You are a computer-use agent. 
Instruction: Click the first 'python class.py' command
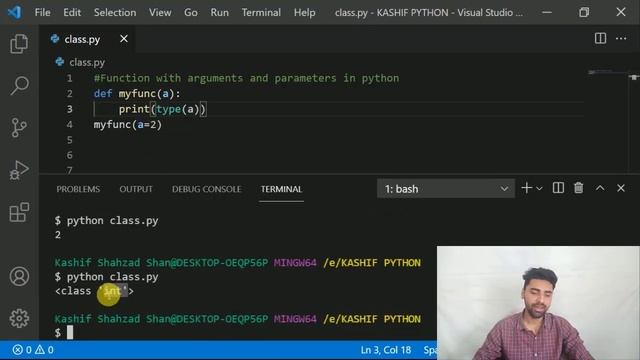(112, 221)
